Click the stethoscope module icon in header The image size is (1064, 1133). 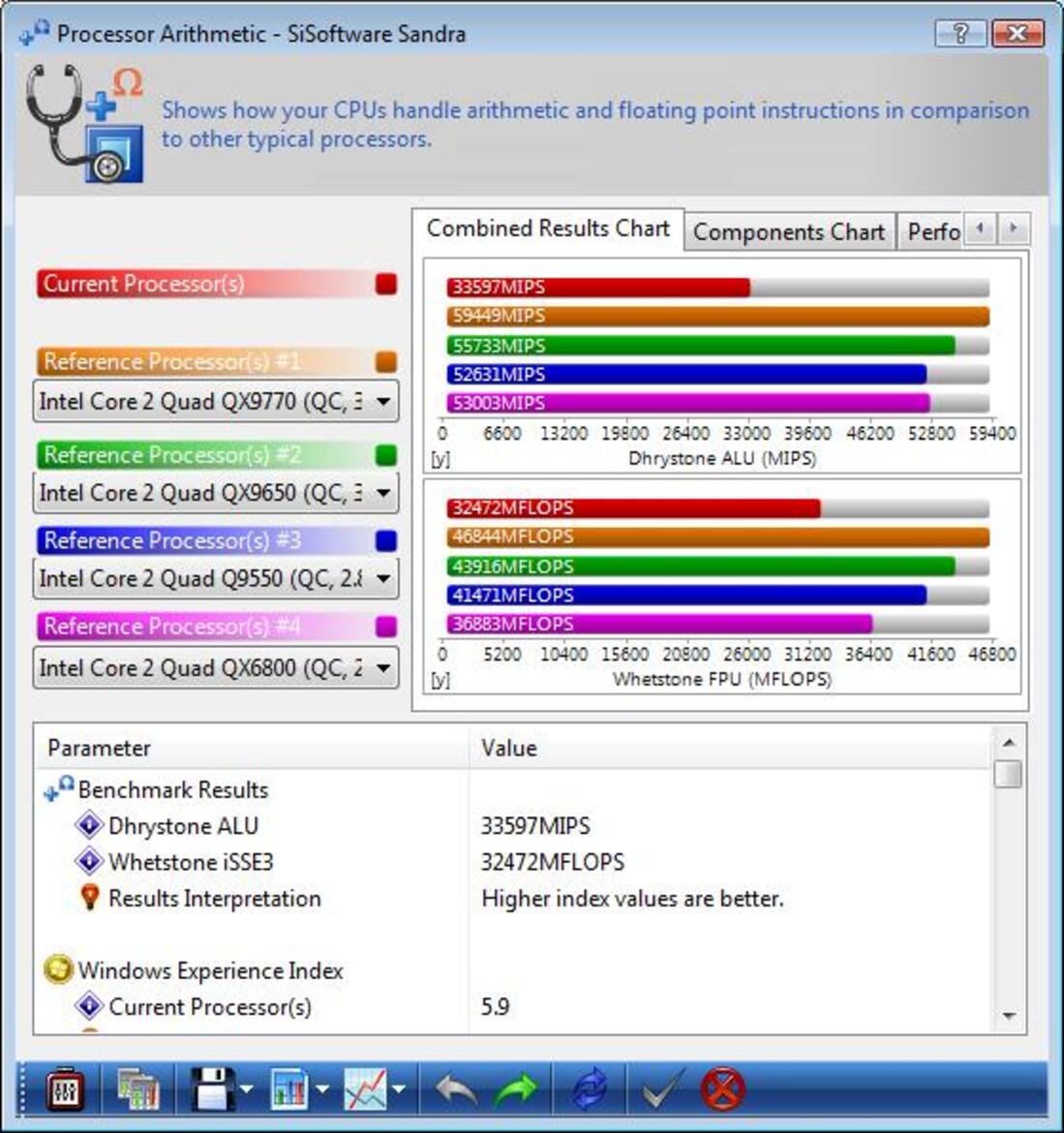tap(84, 123)
